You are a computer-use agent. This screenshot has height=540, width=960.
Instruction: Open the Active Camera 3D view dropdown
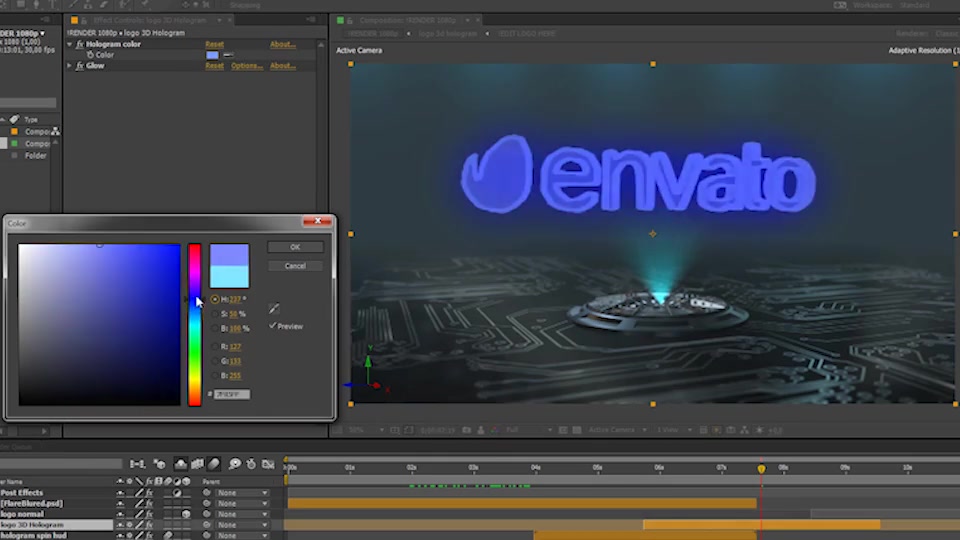(617, 430)
